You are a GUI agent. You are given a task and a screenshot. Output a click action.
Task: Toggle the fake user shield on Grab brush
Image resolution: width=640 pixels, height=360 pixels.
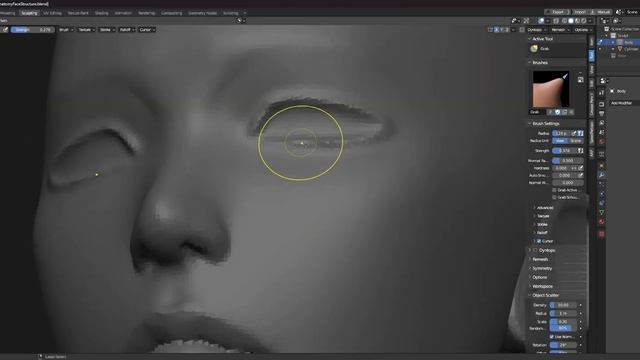558,112
